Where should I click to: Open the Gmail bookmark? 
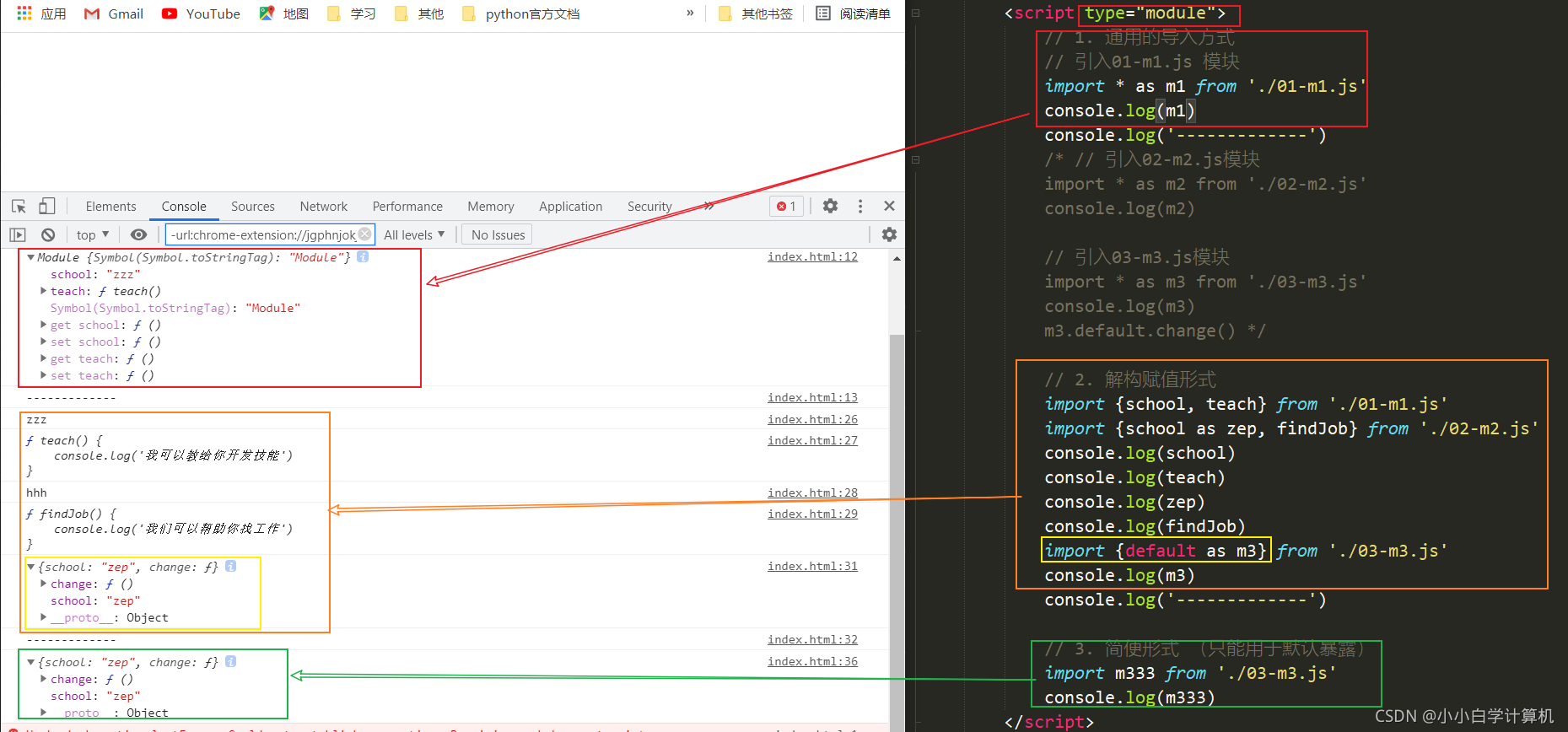pyautogui.click(x=114, y=13)
